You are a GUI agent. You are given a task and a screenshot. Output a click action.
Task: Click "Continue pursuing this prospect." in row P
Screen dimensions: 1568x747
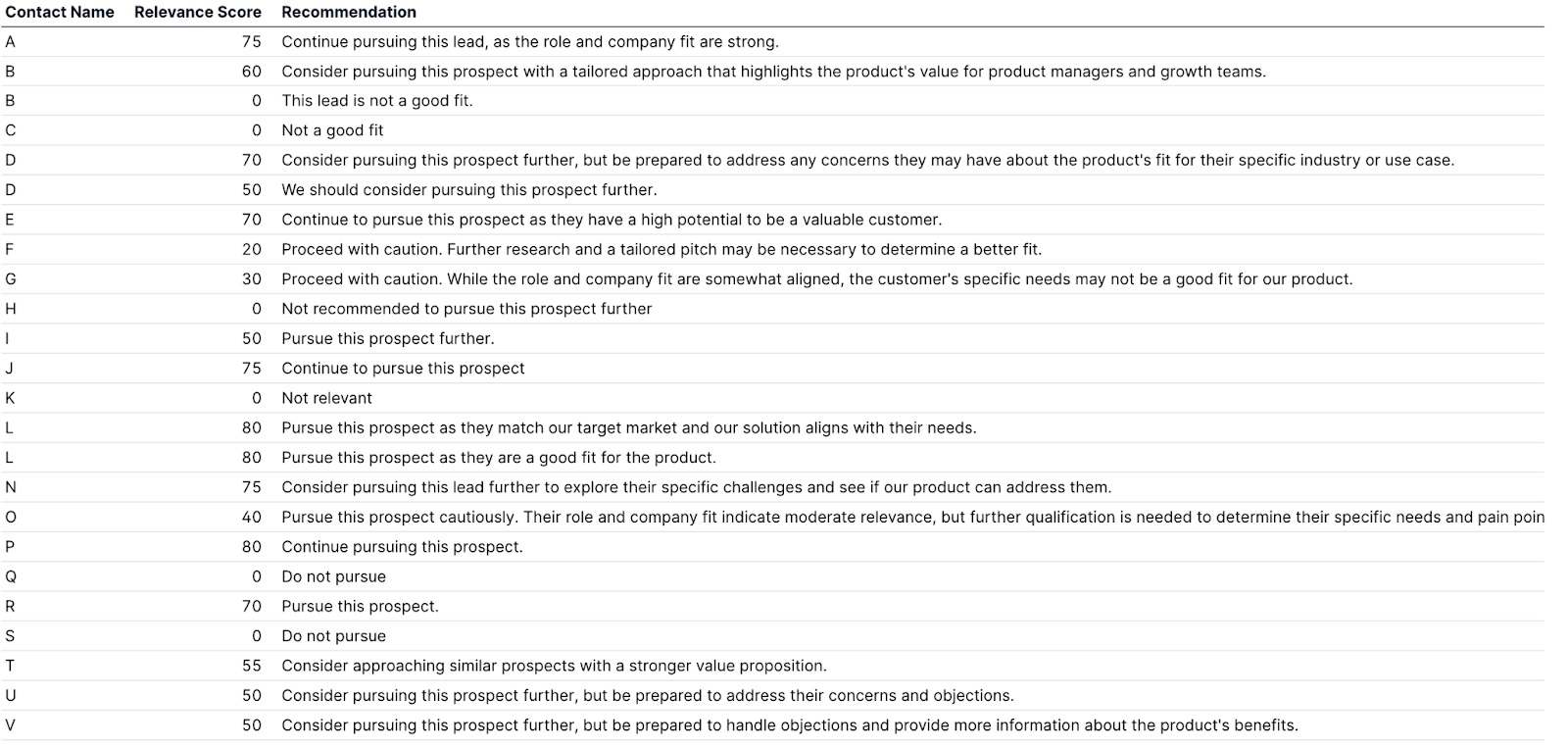402,547
